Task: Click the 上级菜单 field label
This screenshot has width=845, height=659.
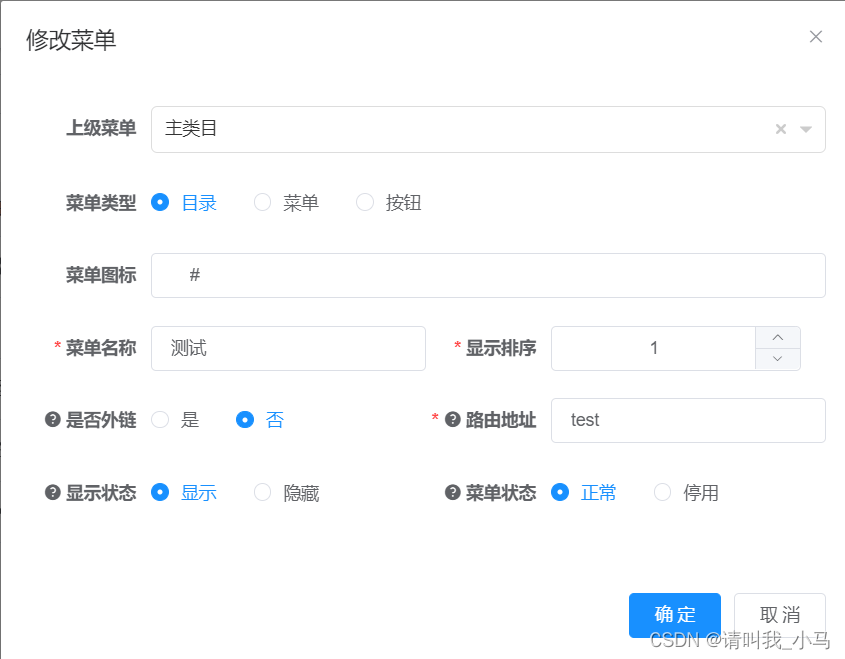Action: point(101,128)
